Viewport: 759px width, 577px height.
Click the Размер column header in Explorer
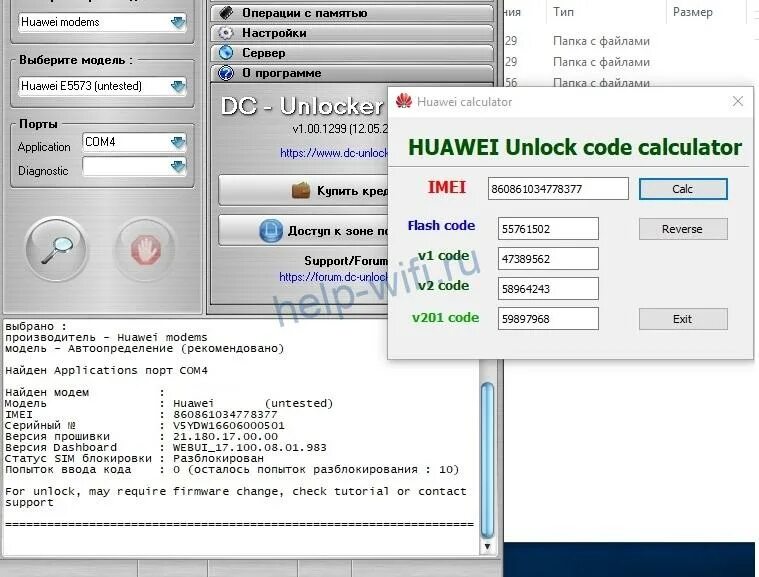(693, 12)
